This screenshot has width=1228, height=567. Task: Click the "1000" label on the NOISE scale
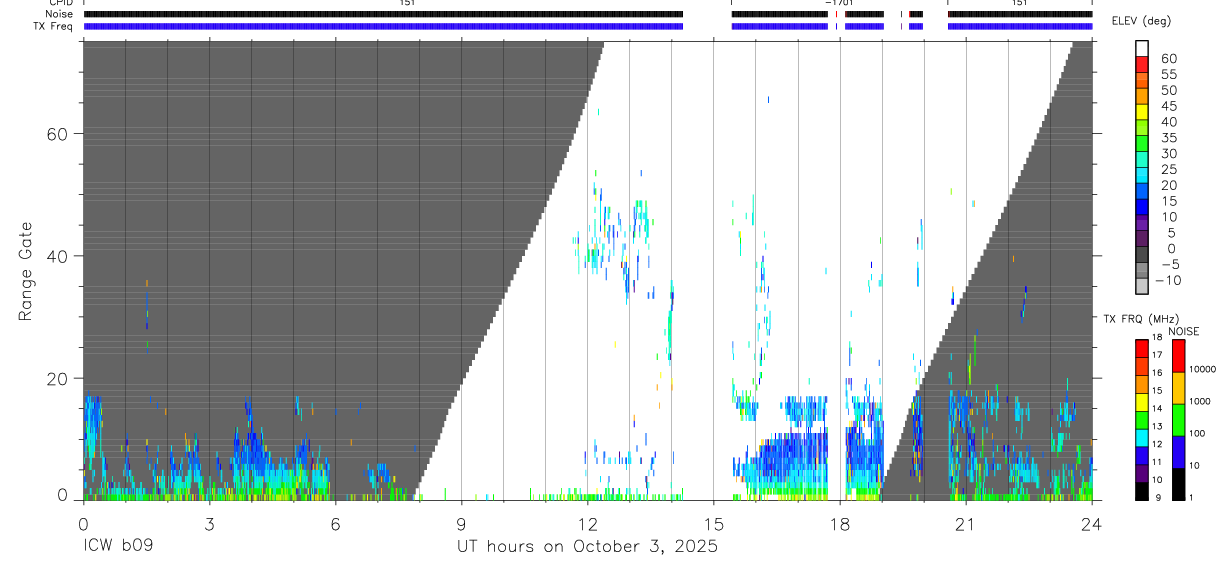[1202, 402]
